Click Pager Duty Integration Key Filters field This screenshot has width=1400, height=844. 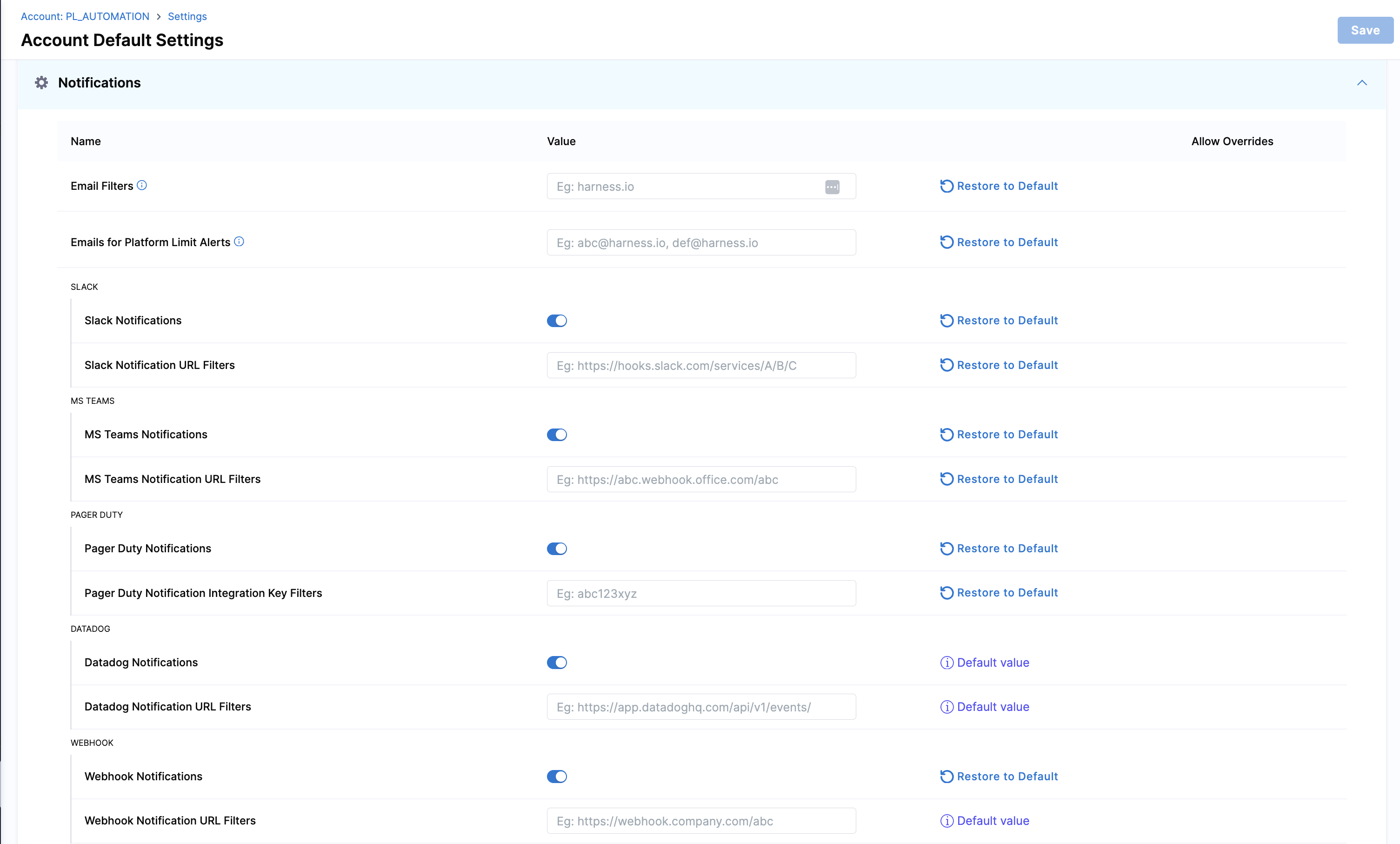click(x=700, y=593)
